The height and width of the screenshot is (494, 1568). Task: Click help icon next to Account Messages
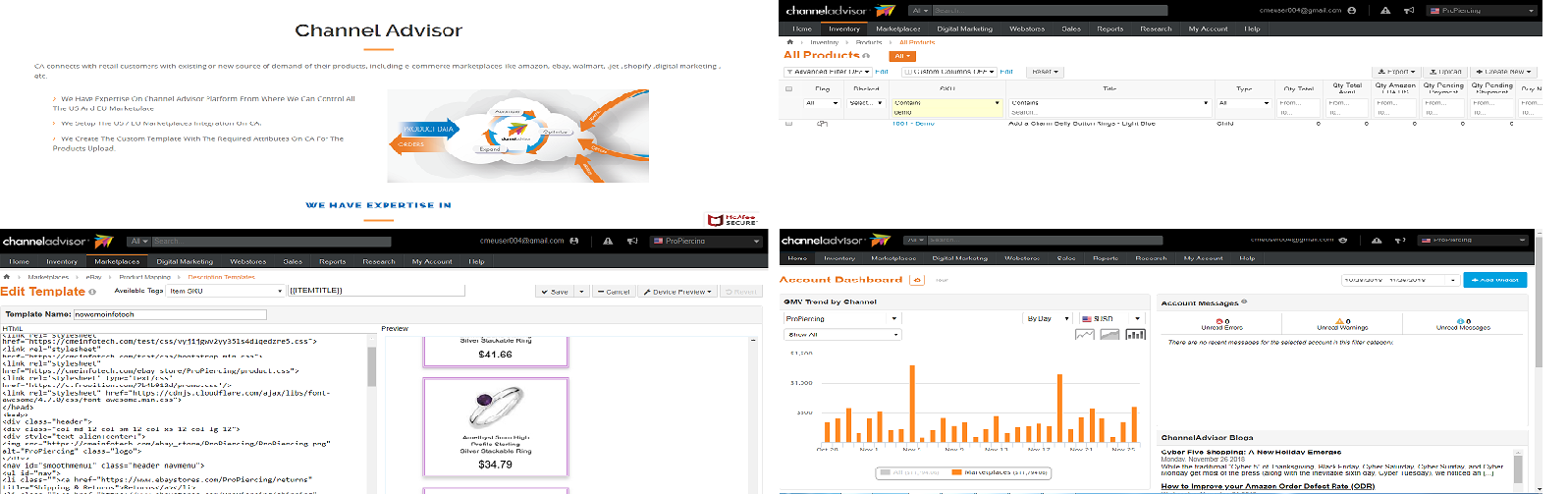1244,302
